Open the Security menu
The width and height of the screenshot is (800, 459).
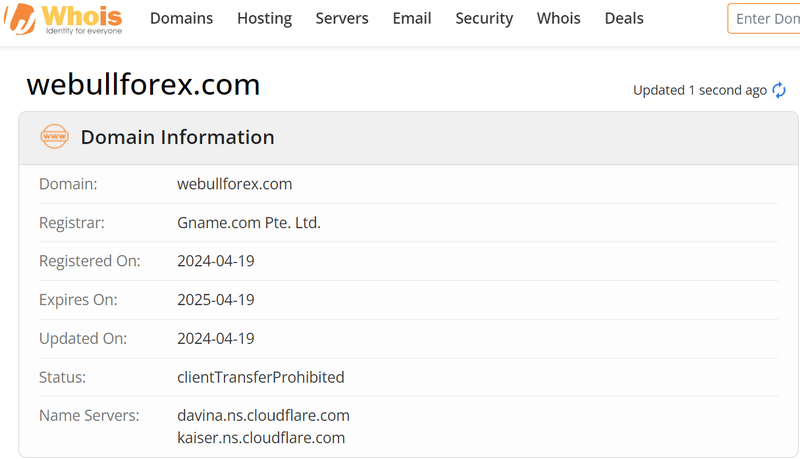(484, 18)
